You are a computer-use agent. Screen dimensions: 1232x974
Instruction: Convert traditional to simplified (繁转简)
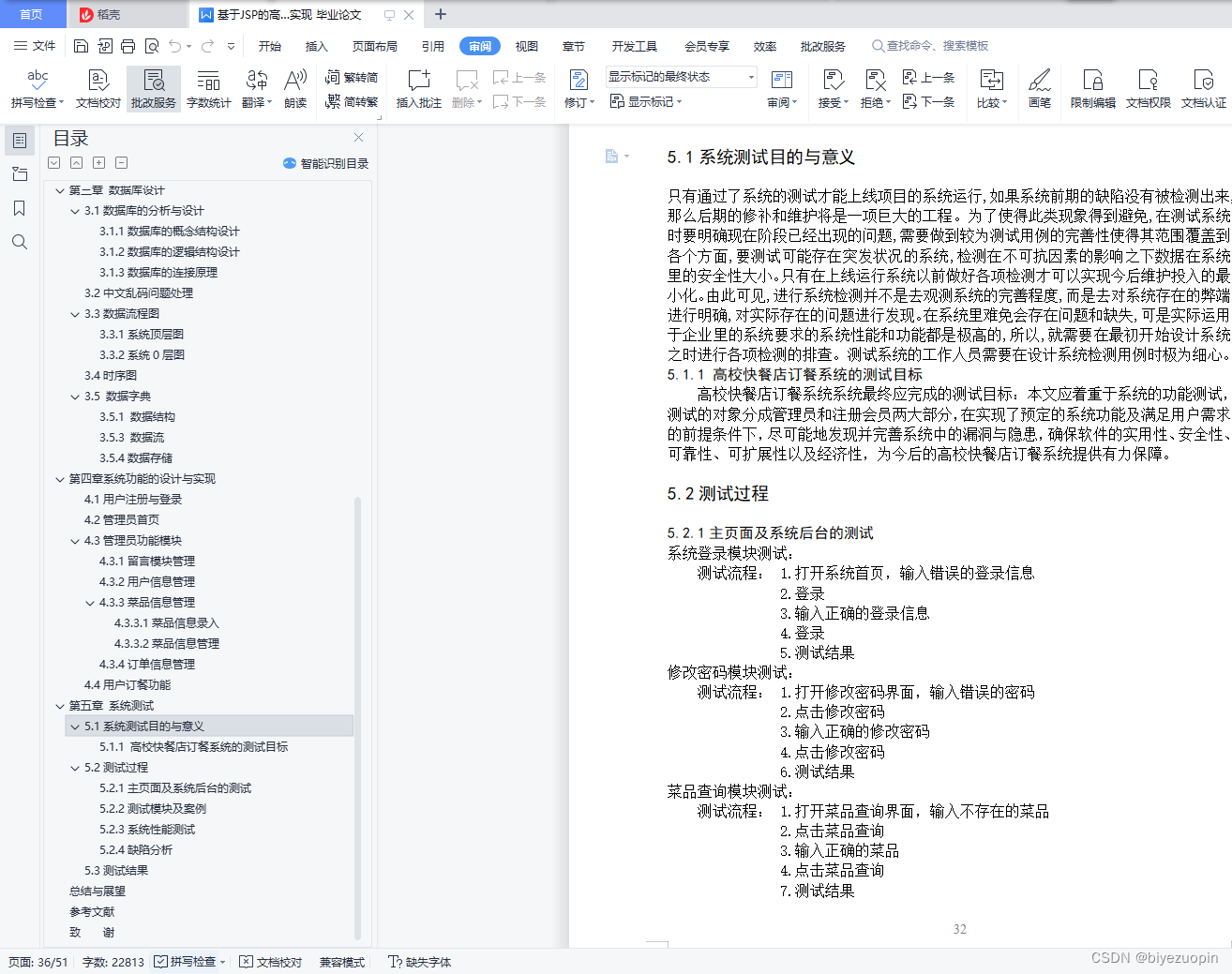tap(352, 78)
